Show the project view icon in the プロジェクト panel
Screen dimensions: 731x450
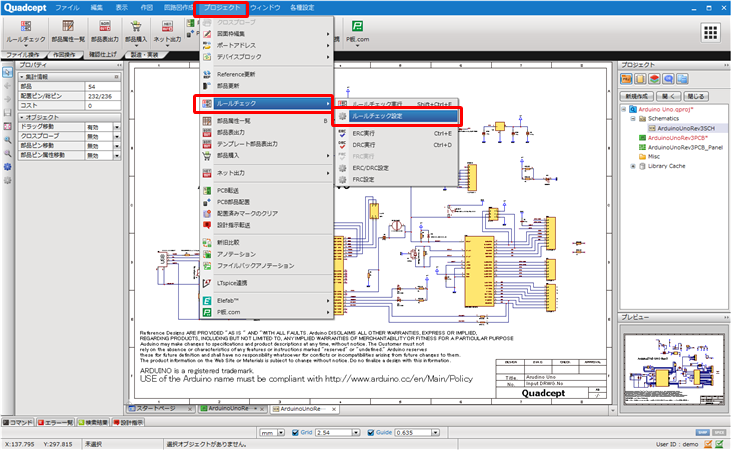point(626,79)
